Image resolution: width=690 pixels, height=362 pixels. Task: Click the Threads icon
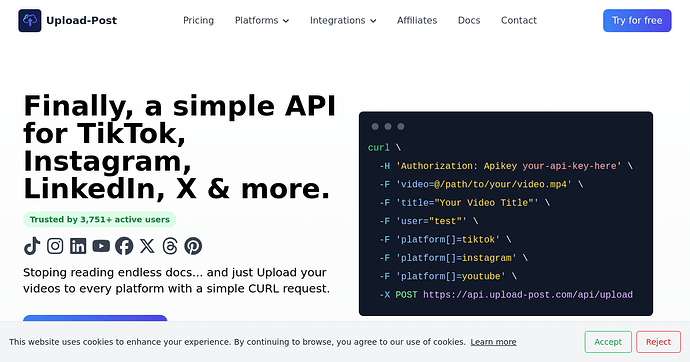170,246
